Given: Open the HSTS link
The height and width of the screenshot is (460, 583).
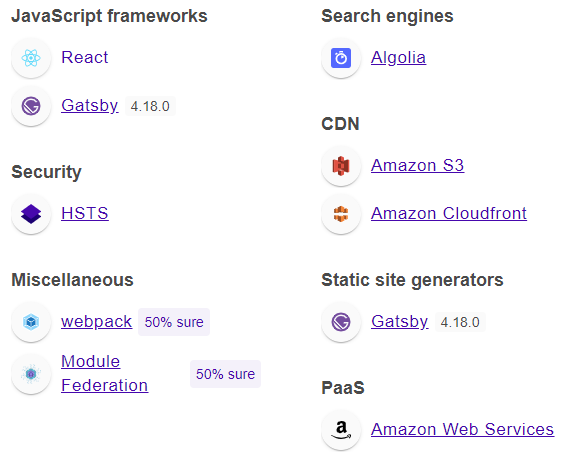Looking at the screenshot, I should [x=85, y=213].
